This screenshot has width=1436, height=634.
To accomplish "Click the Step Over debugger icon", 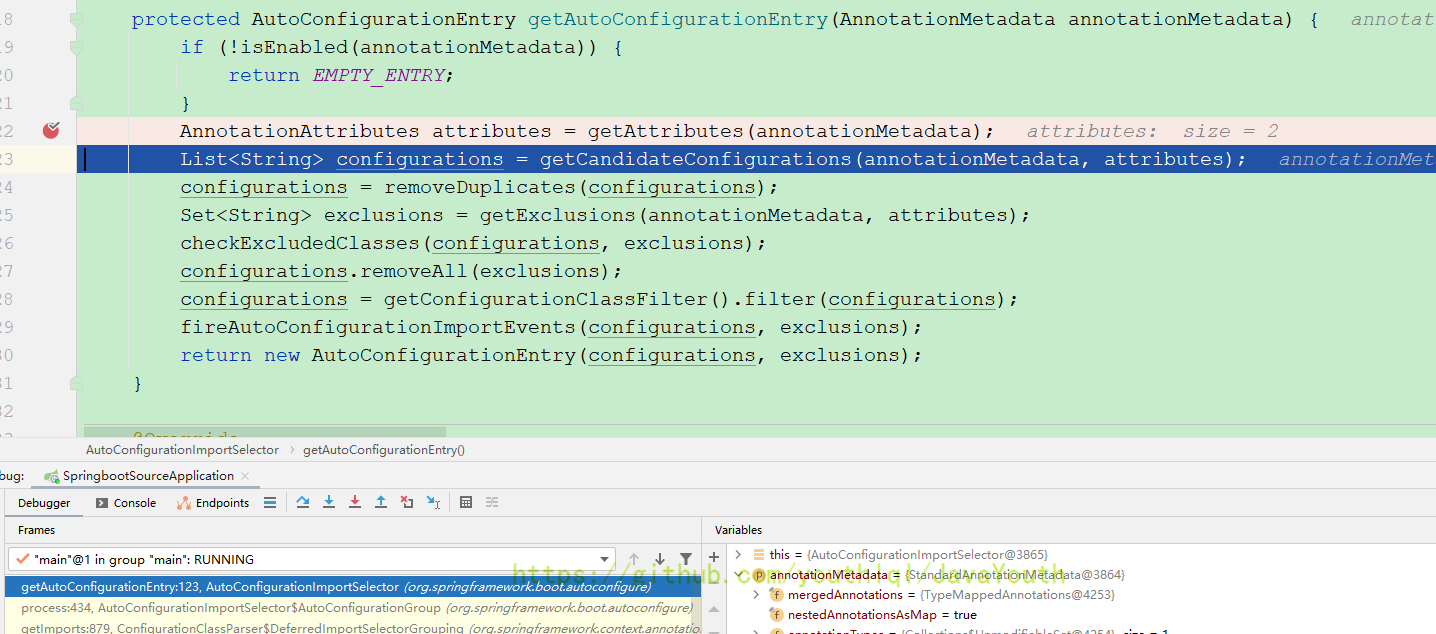I will [303, 502].
